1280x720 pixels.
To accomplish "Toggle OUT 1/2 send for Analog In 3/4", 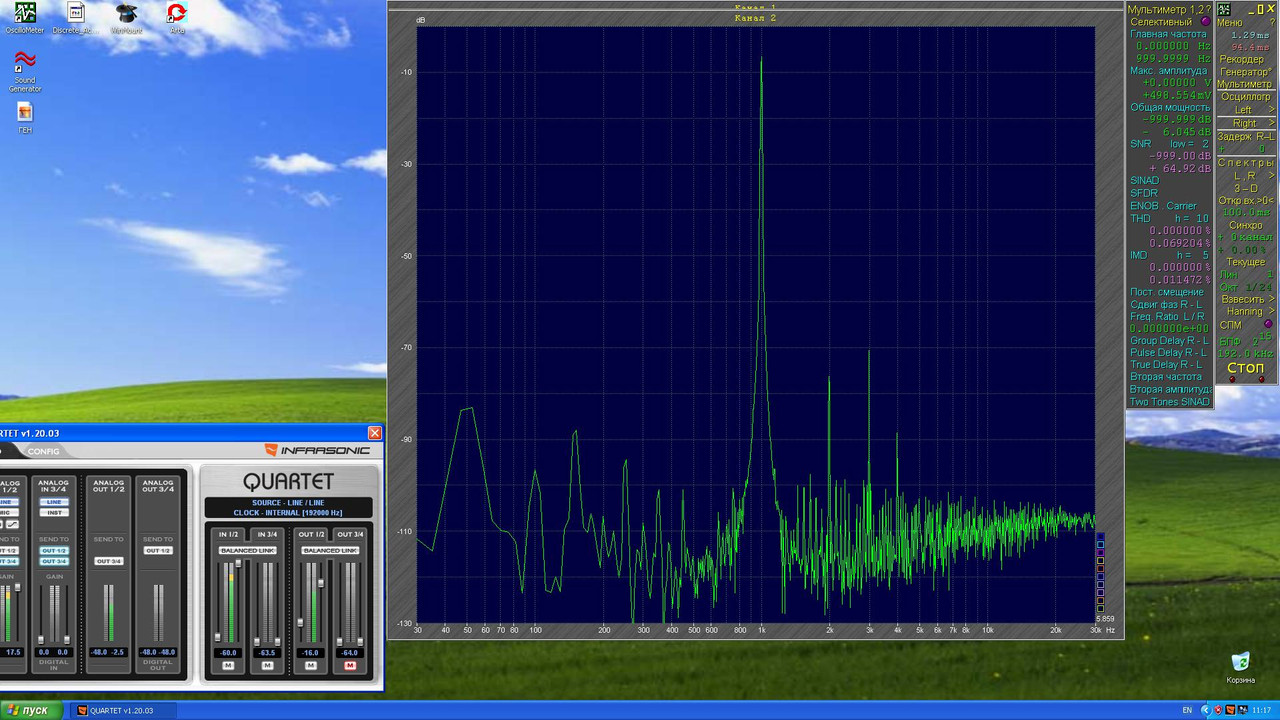I will pos(54,551).
